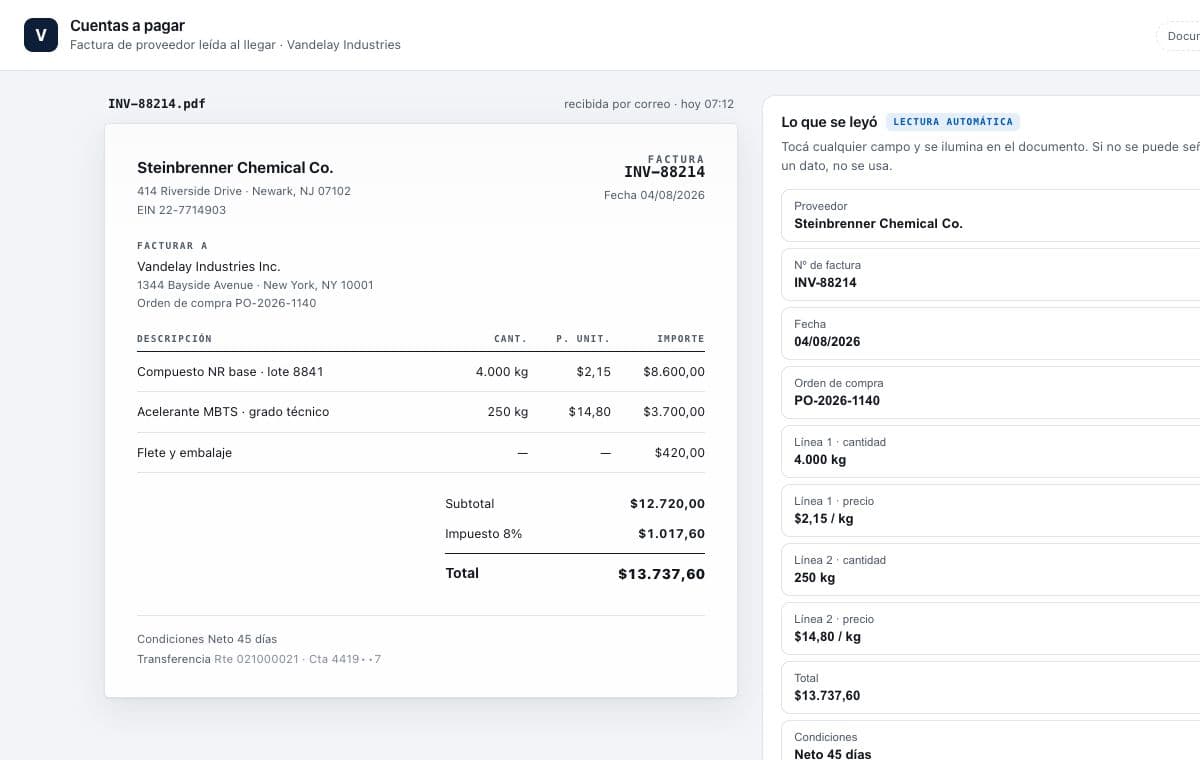Click the '$420,00' amount cell
Viewport: 1200px width, 760px height.
[680, 453]
